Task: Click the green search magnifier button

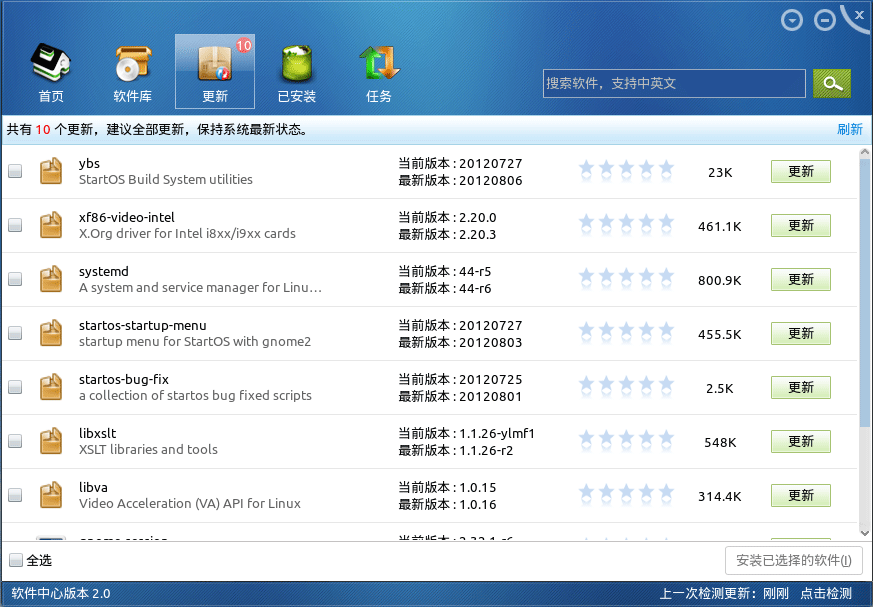Action: click(x=831, y=83)
